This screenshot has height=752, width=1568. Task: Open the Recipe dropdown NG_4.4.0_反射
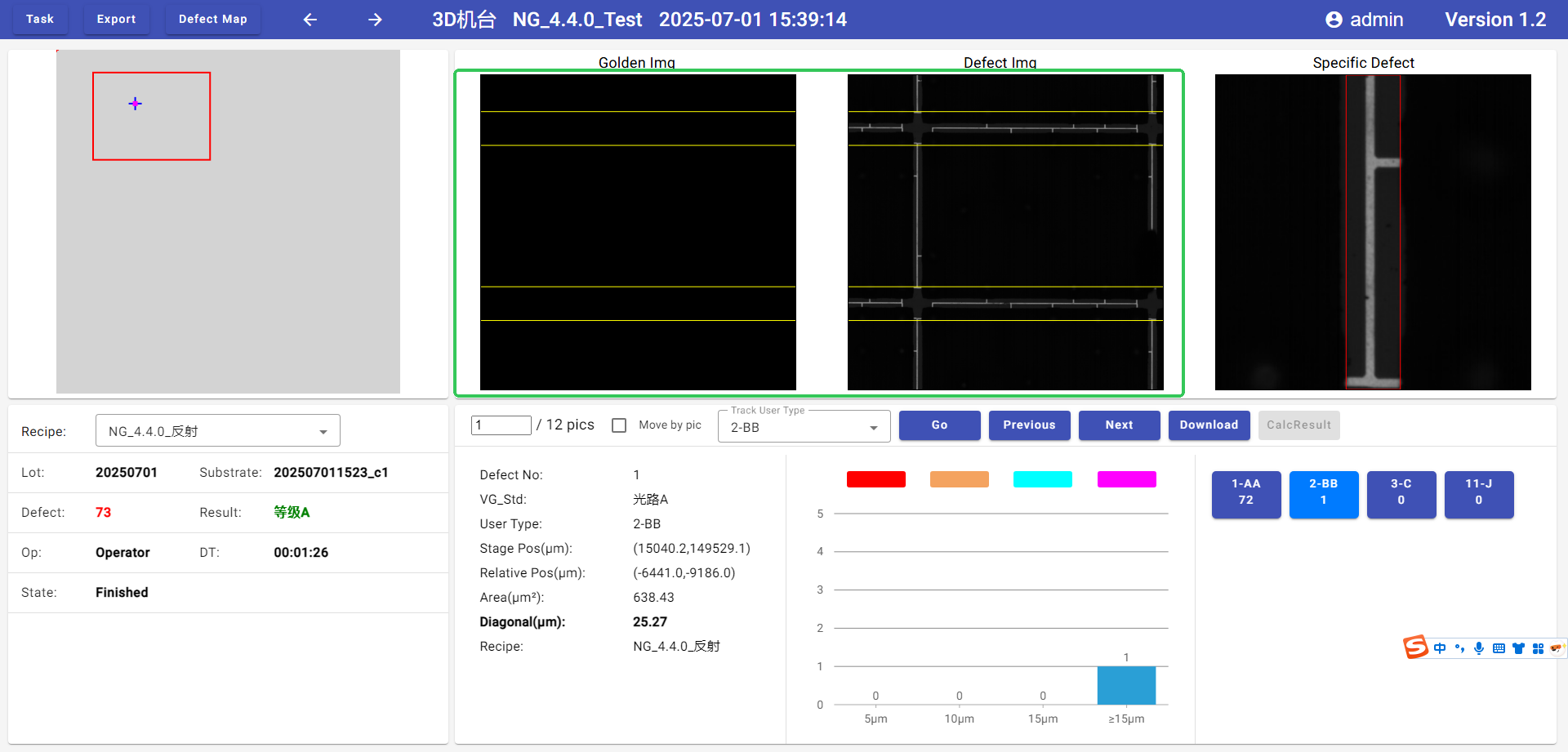tap(218, 431)
